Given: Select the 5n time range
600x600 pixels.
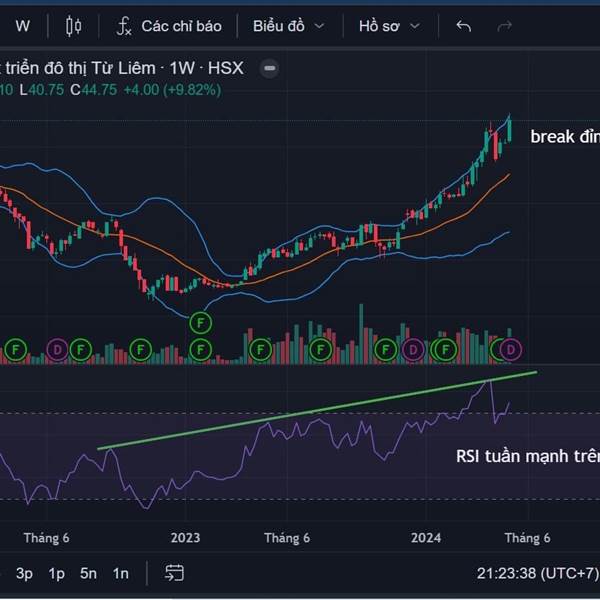Looking at the screenshot, I should point(88,573).
